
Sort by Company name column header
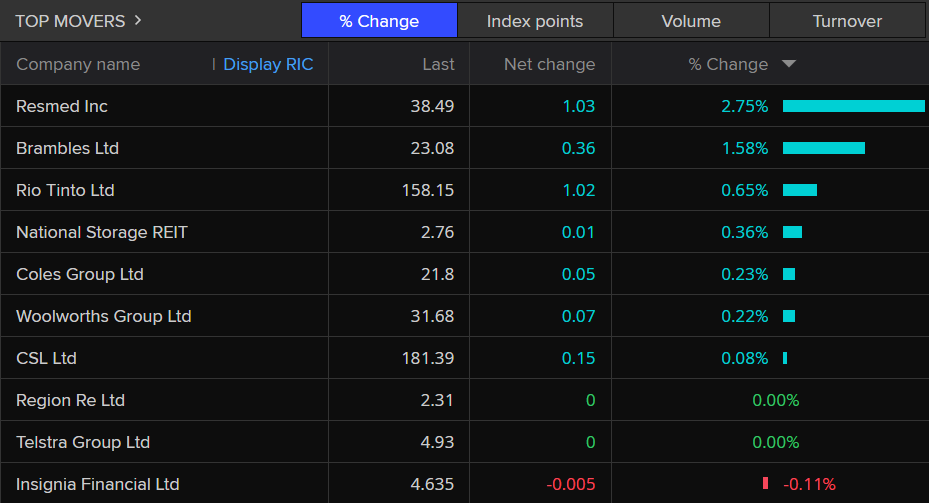78,64
